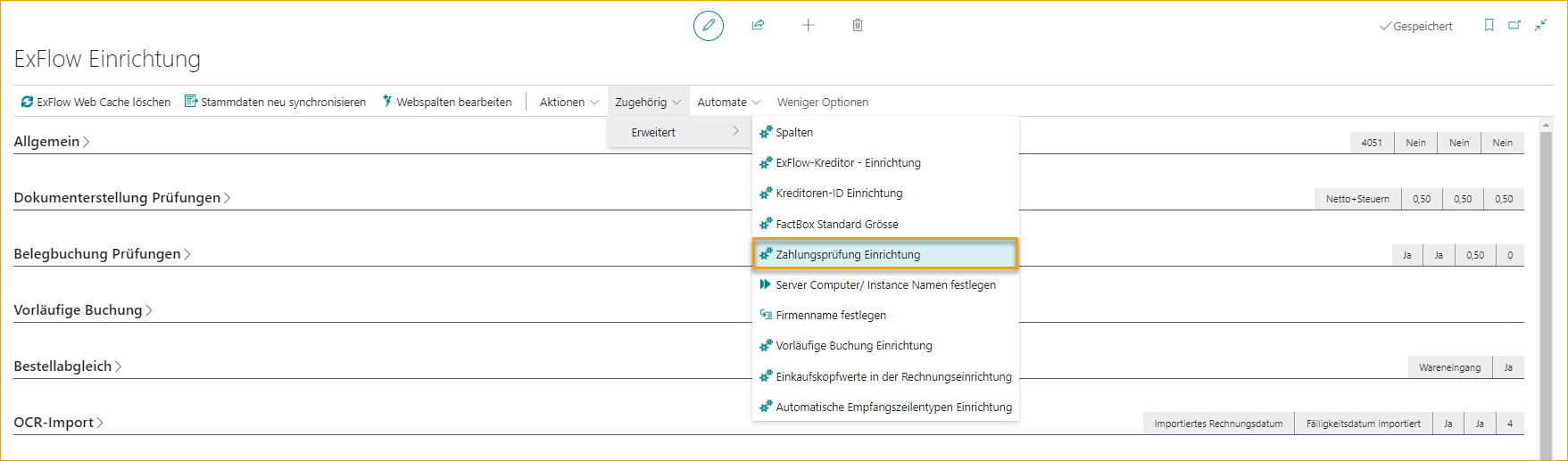Expand the Vorläufige Buchung section
The width and height of the screenshot is (1568, 461).
(83, 309)
